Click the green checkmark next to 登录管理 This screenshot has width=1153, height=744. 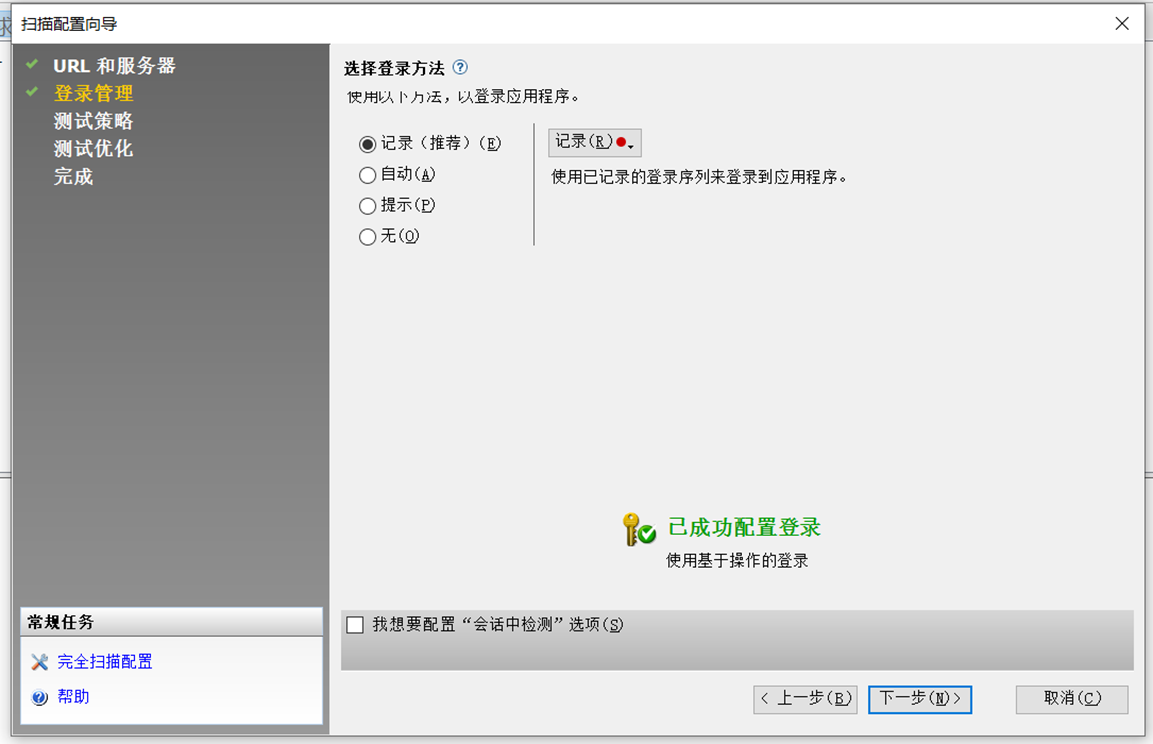[32, 95]
